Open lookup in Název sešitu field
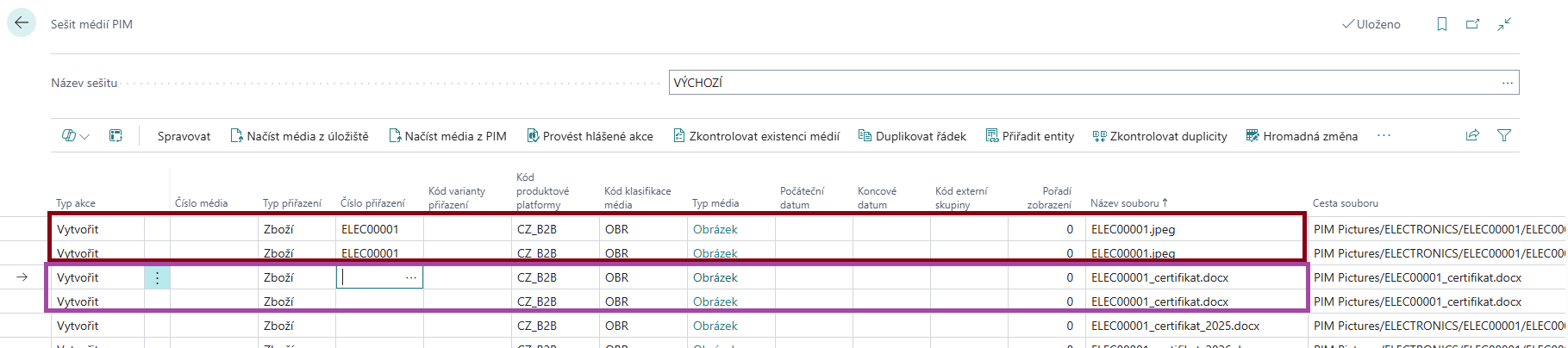Viewport: 1568px width, 348px height. [x=1507, y=83]
